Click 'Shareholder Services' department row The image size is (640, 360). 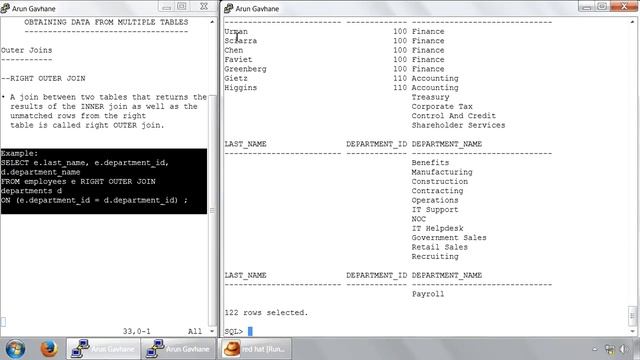pyautogui.click(x=458, y=125)
